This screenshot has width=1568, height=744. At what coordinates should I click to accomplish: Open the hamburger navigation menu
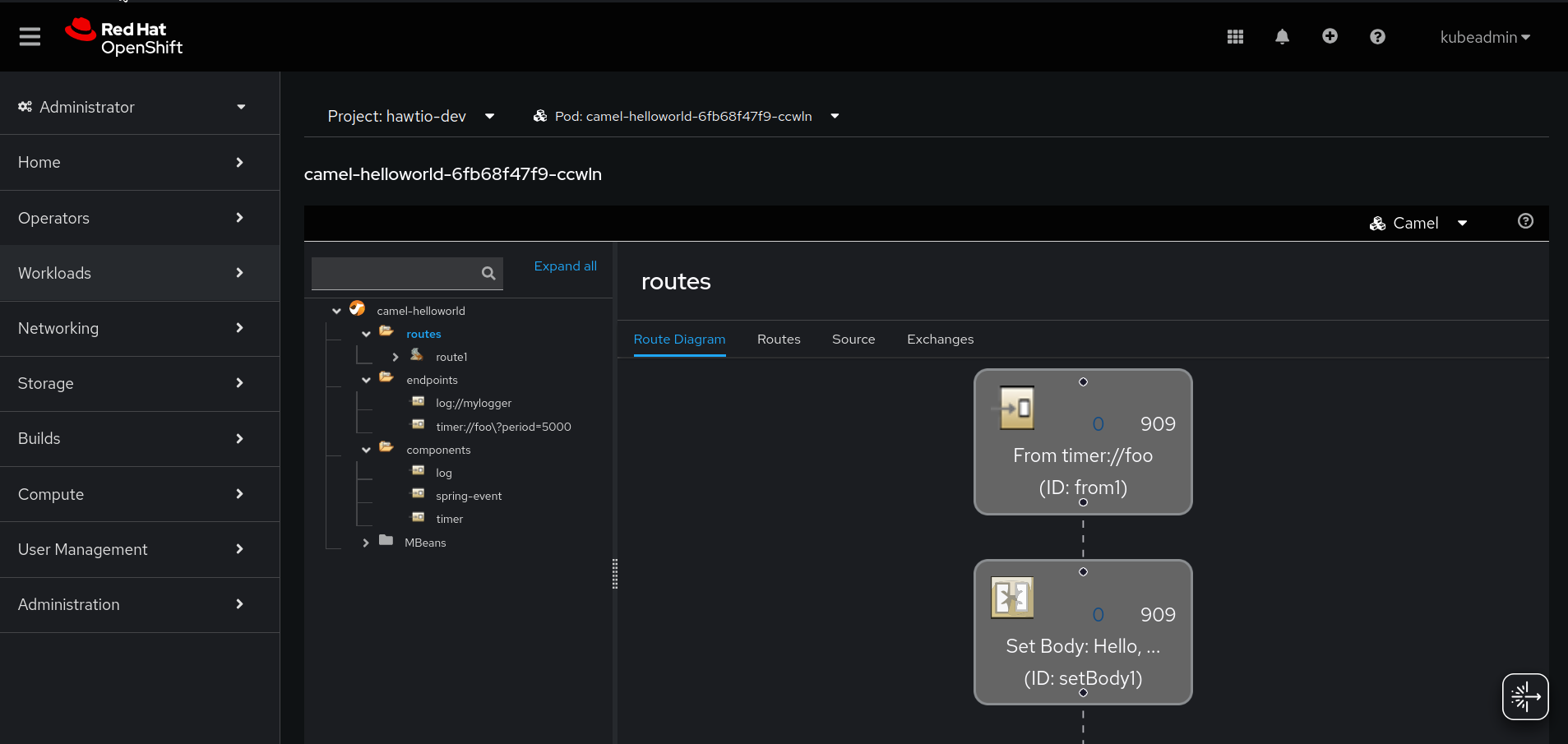pyautogui.click(x=30, y=37)
